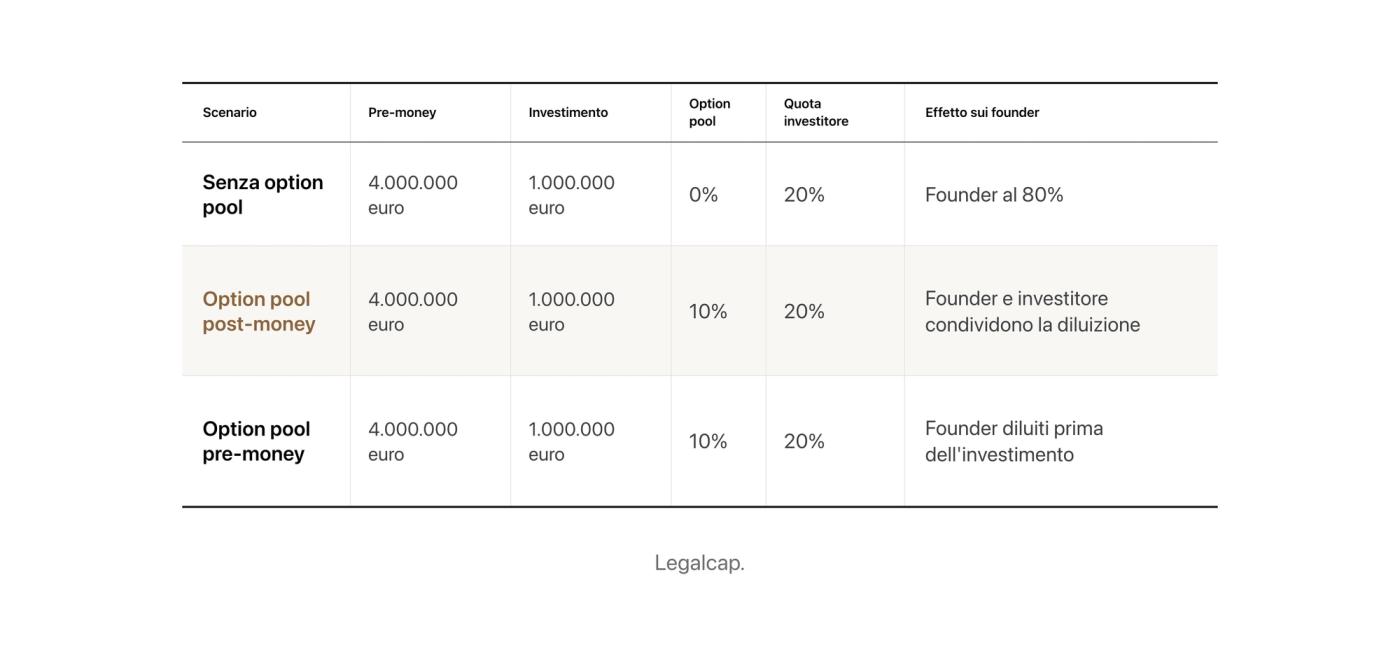Screen dimensions: 1400x657
Task: Select the Option pool column header
Action: 709,112
